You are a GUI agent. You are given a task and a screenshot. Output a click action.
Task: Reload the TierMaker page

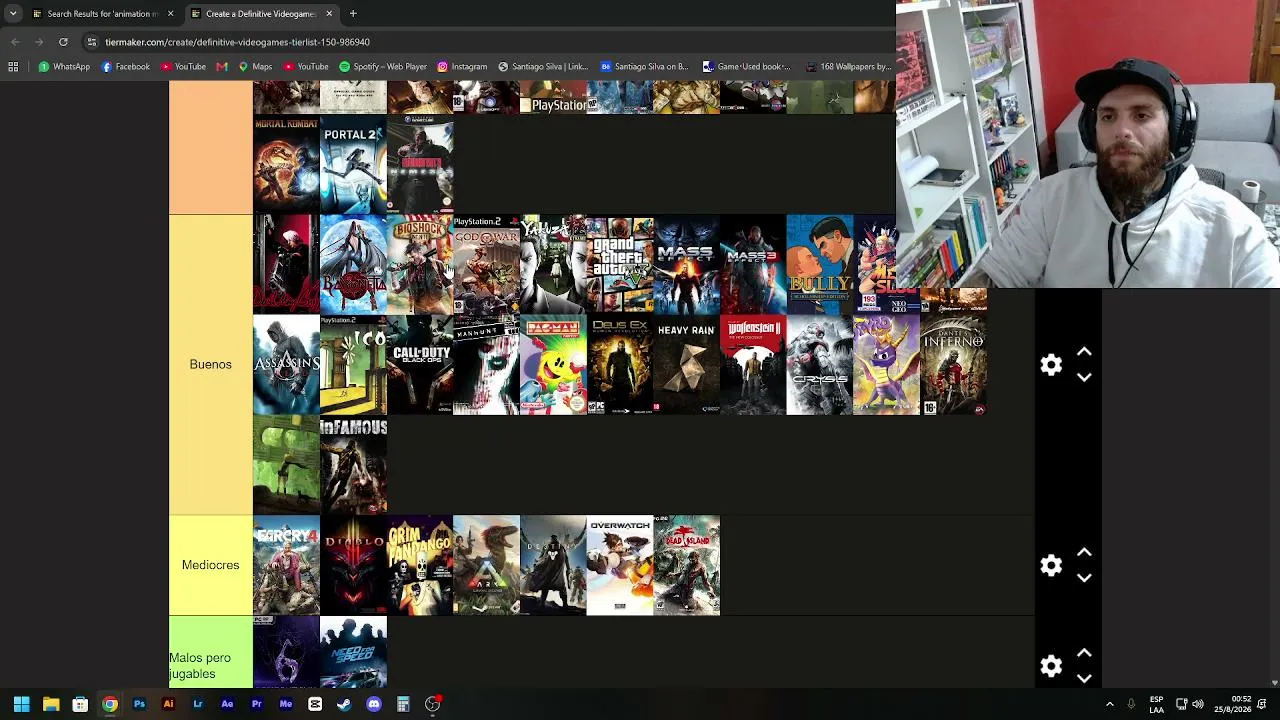pos(63,42)
